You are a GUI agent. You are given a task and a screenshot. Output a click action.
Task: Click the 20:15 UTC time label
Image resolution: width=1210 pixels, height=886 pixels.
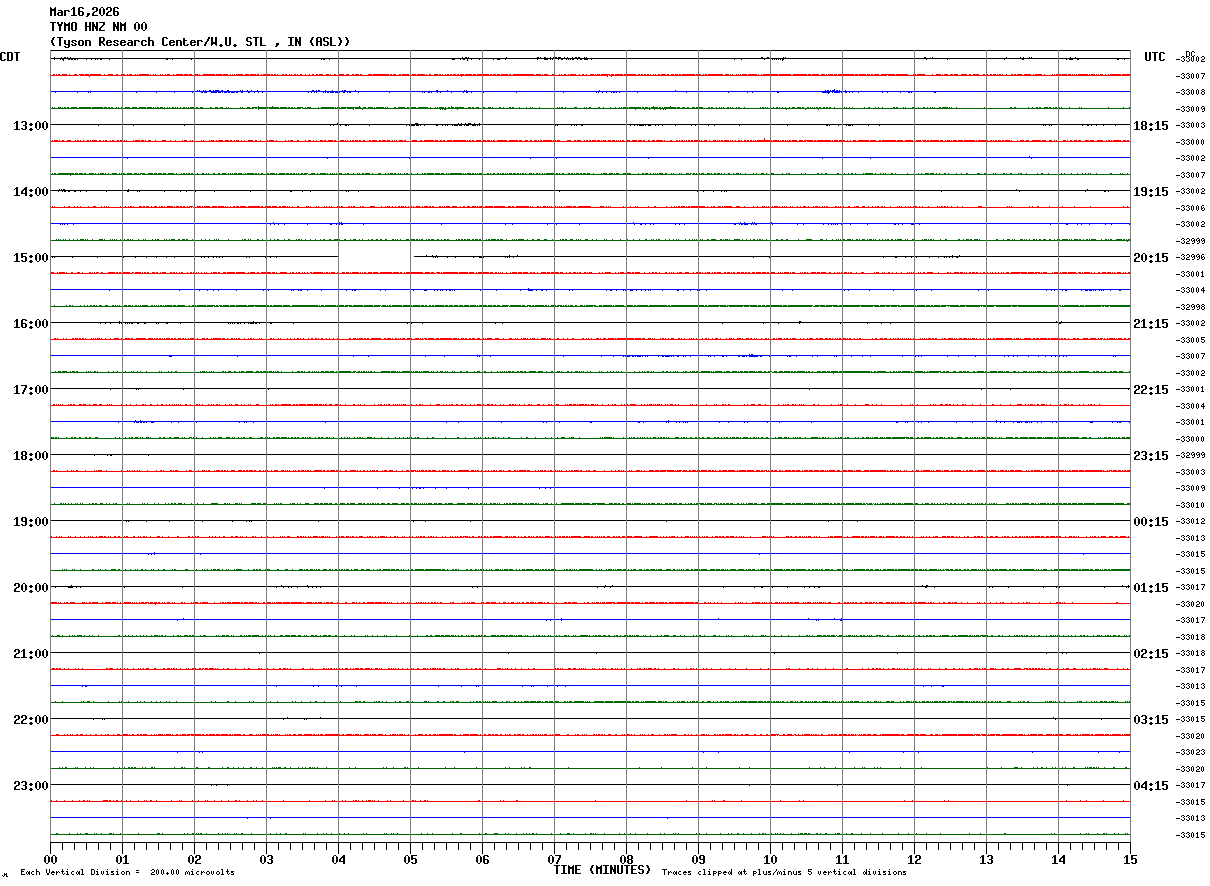(1150, 258)
